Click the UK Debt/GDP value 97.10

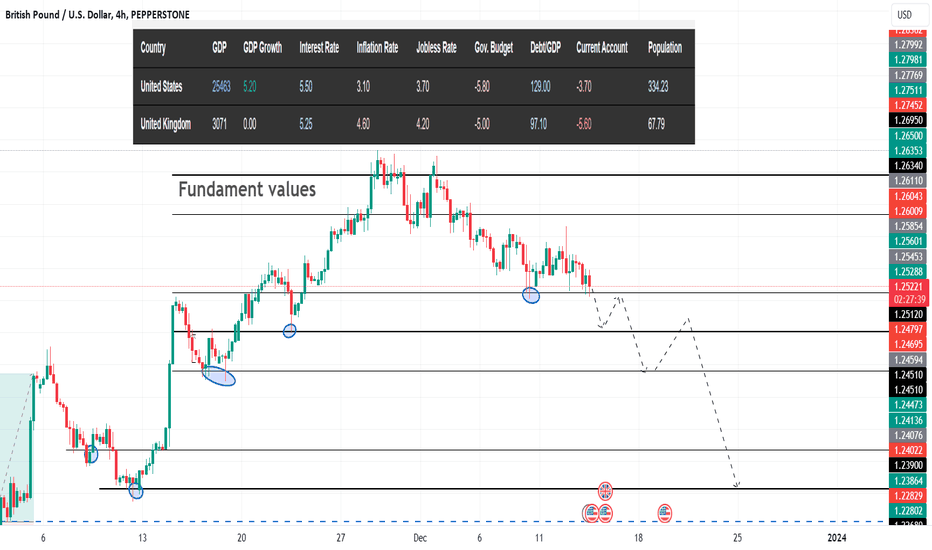[x=539, y=124]
